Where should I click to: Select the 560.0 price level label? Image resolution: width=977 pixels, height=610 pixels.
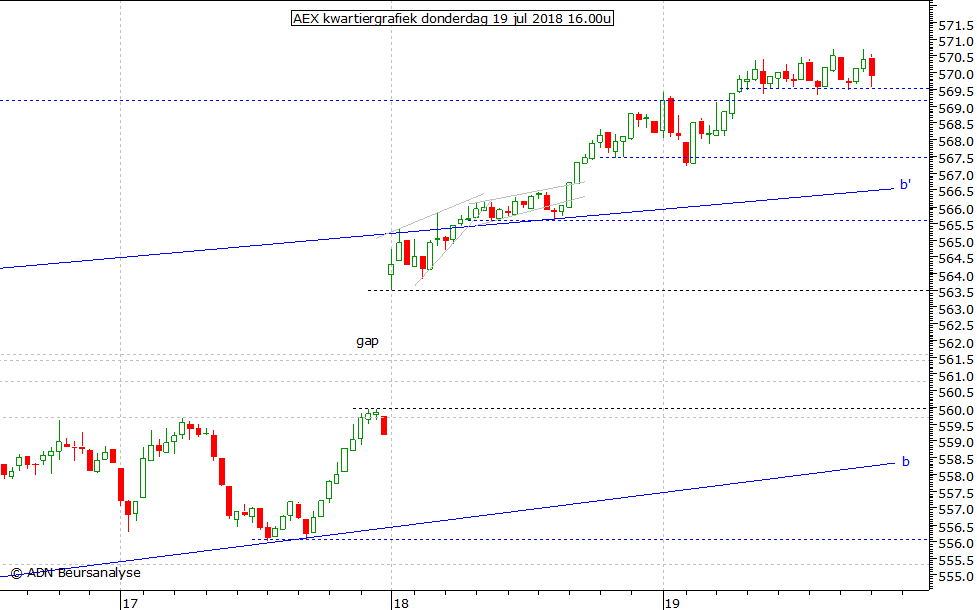956,410
